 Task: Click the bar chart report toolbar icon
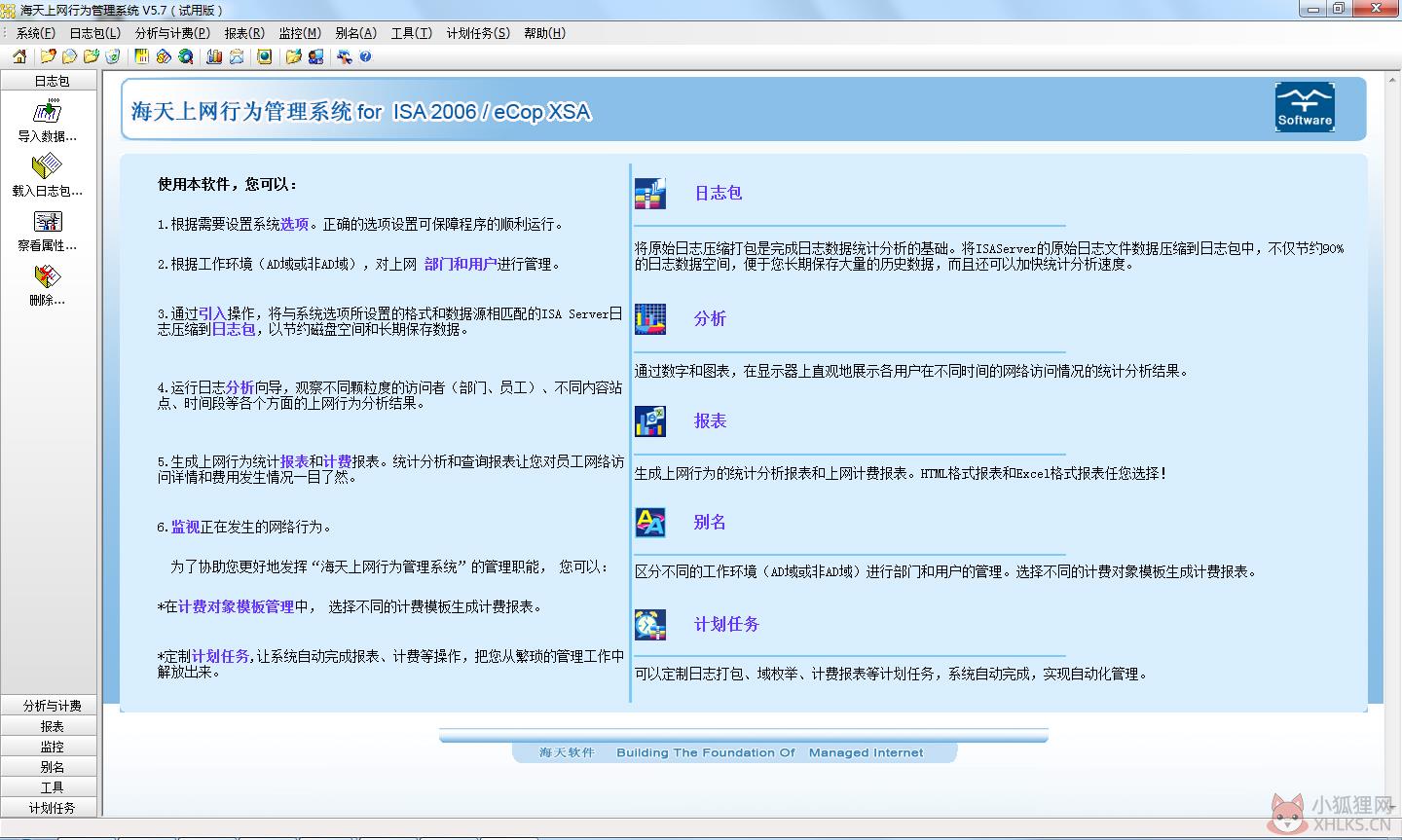point(214,56)
